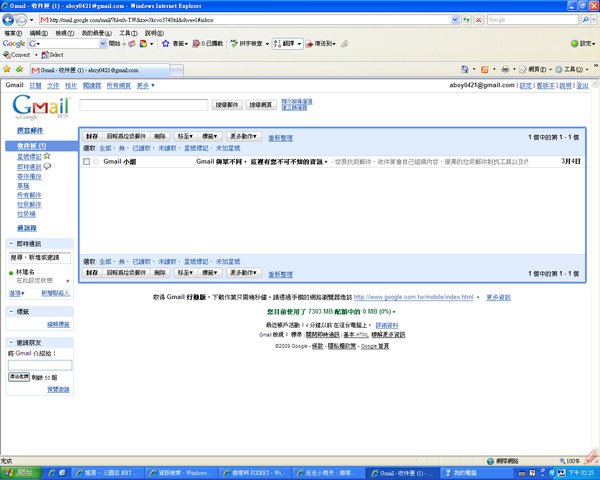600x480 pixels.
Task: Open the 垃圾桶 trash folder link
Action: [x=26, y=214]
